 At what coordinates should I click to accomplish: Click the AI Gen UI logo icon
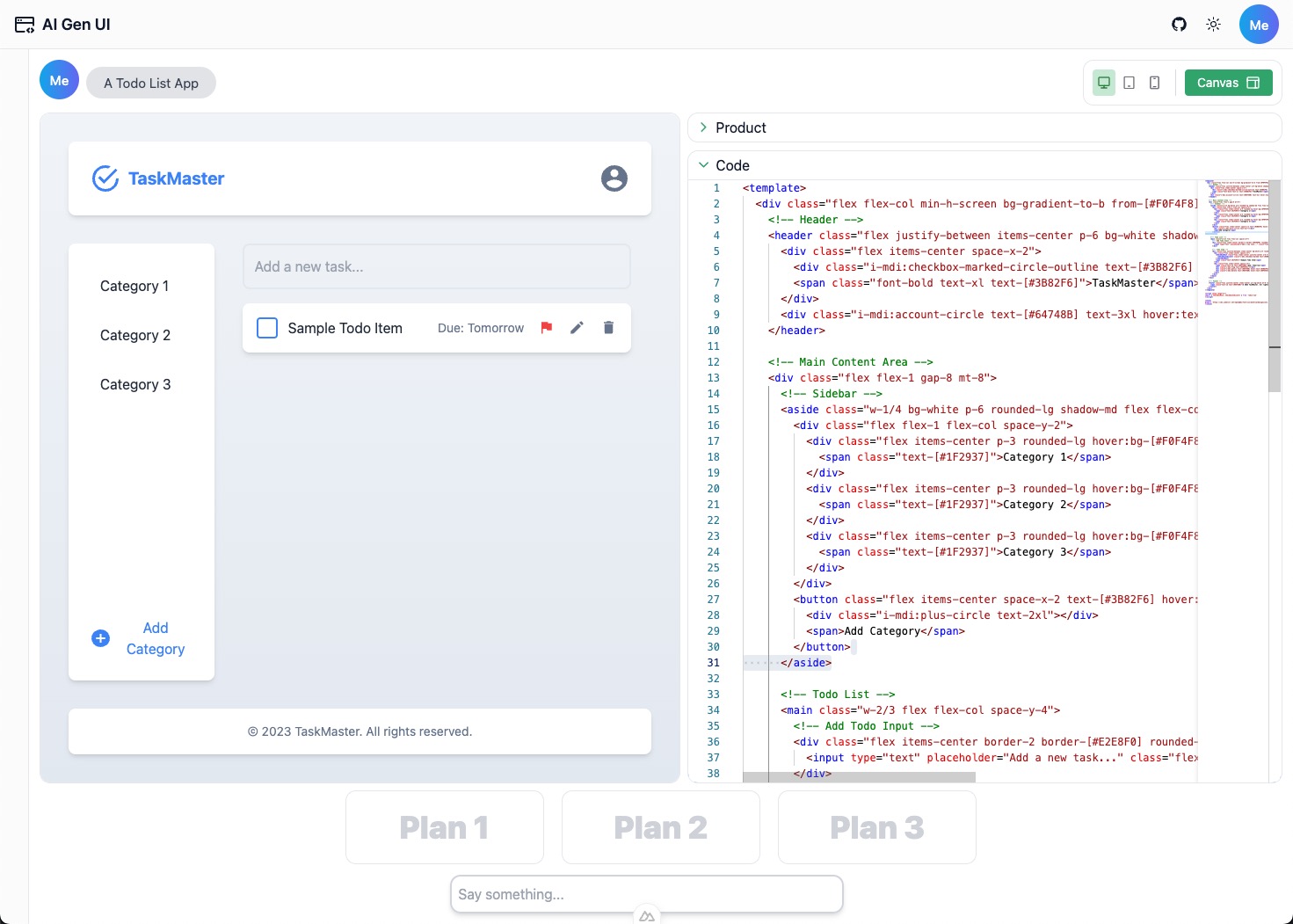coord(25,25)
